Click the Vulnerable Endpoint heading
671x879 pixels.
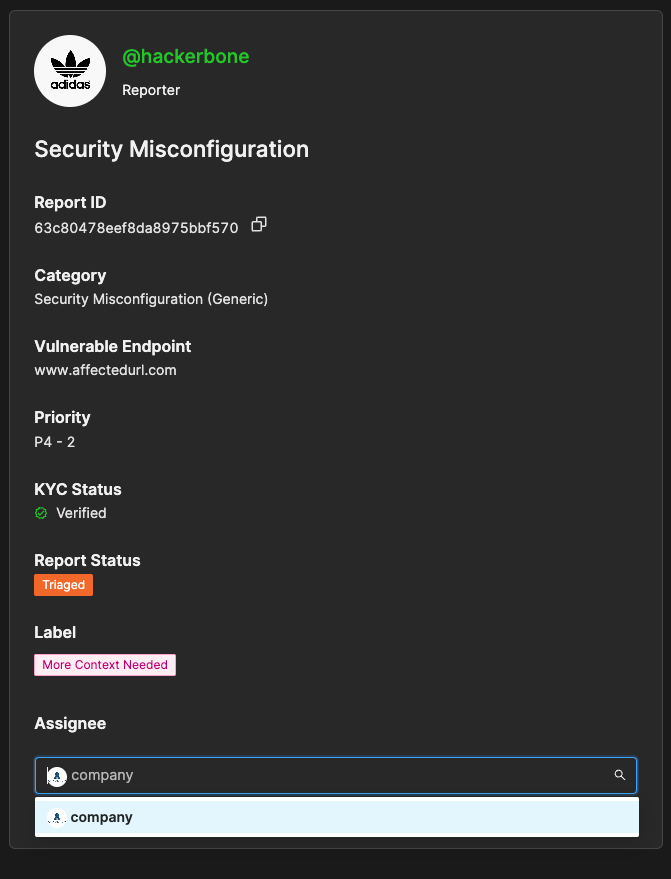[112, 346]
